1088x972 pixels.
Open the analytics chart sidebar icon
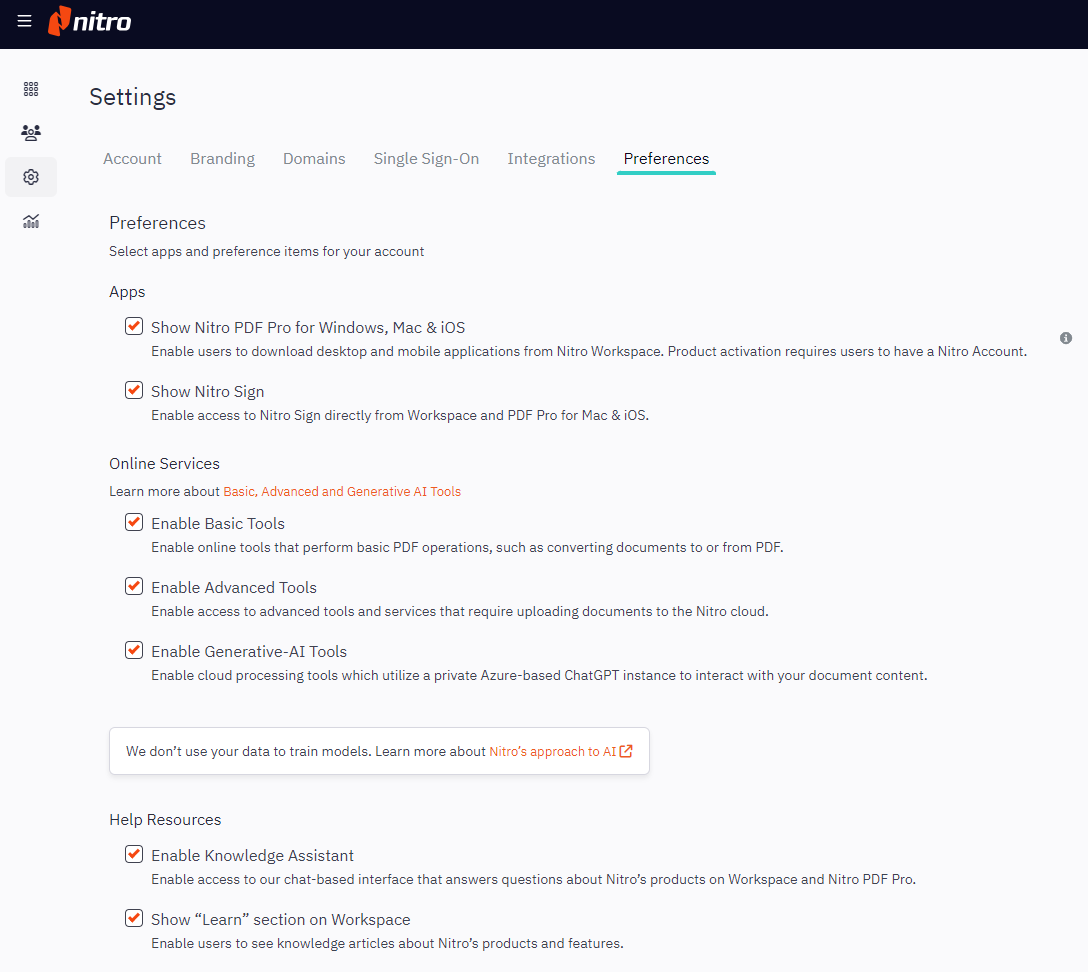click(31, 221)
